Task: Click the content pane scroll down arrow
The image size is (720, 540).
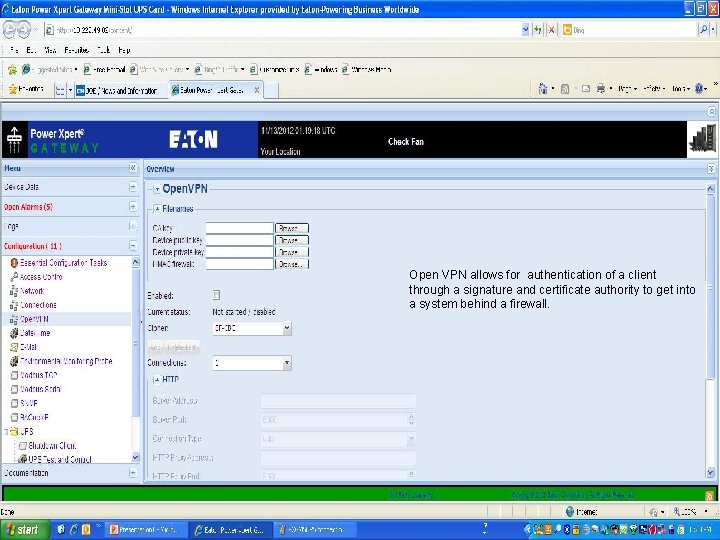Action: click(x=710, y=472)
